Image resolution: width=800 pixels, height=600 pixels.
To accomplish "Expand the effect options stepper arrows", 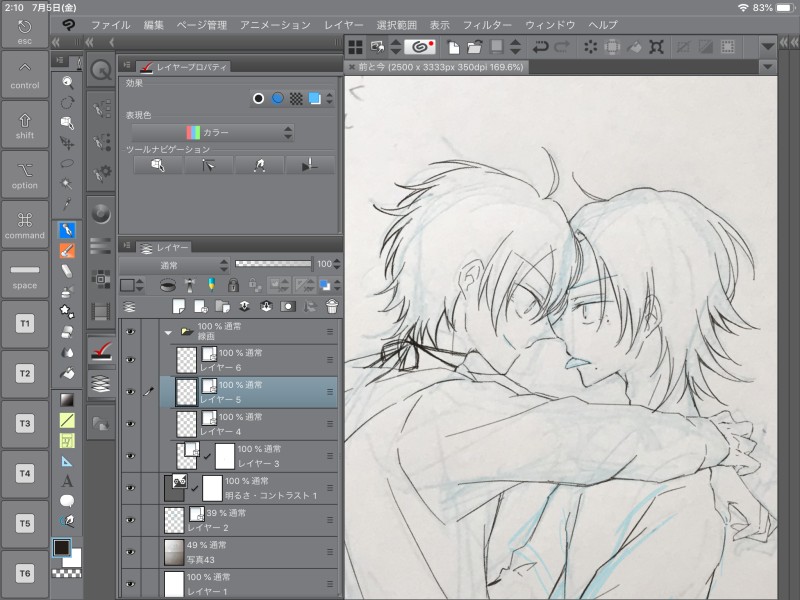I will 330,98.
